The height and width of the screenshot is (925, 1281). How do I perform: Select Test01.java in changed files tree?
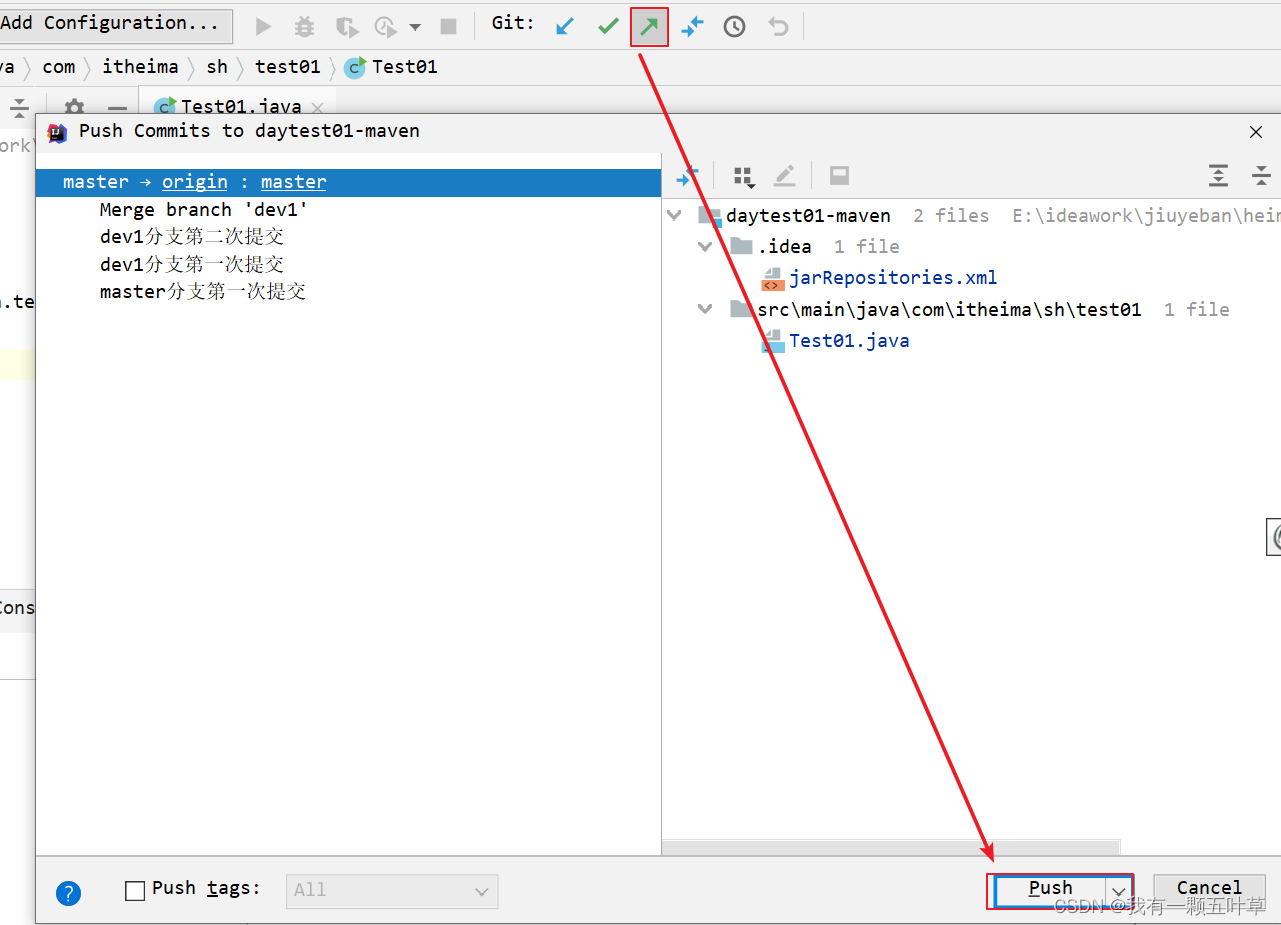coord(849,341)
